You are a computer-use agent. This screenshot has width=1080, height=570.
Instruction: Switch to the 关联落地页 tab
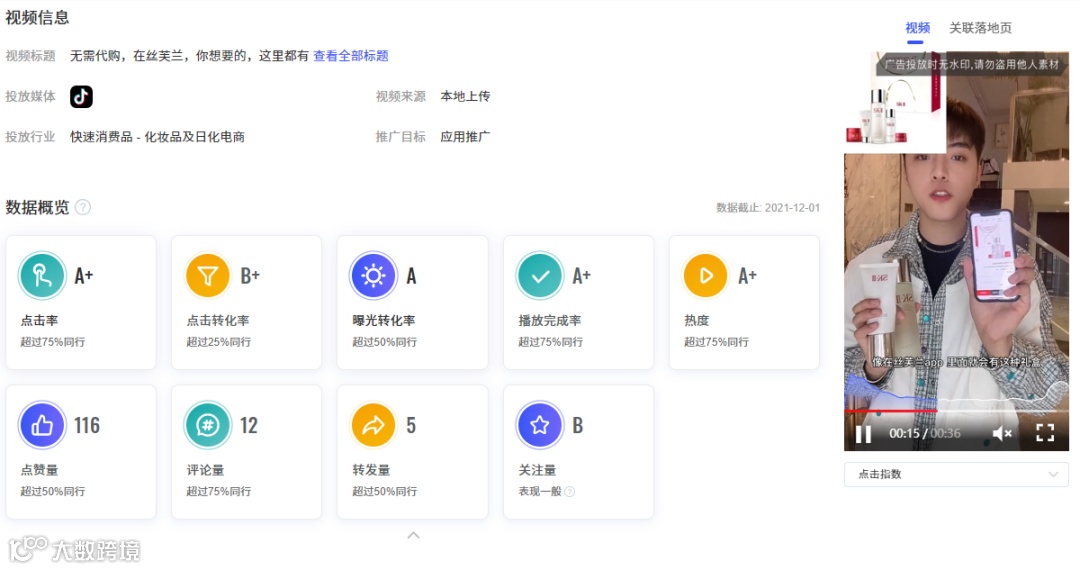point(980,28)
